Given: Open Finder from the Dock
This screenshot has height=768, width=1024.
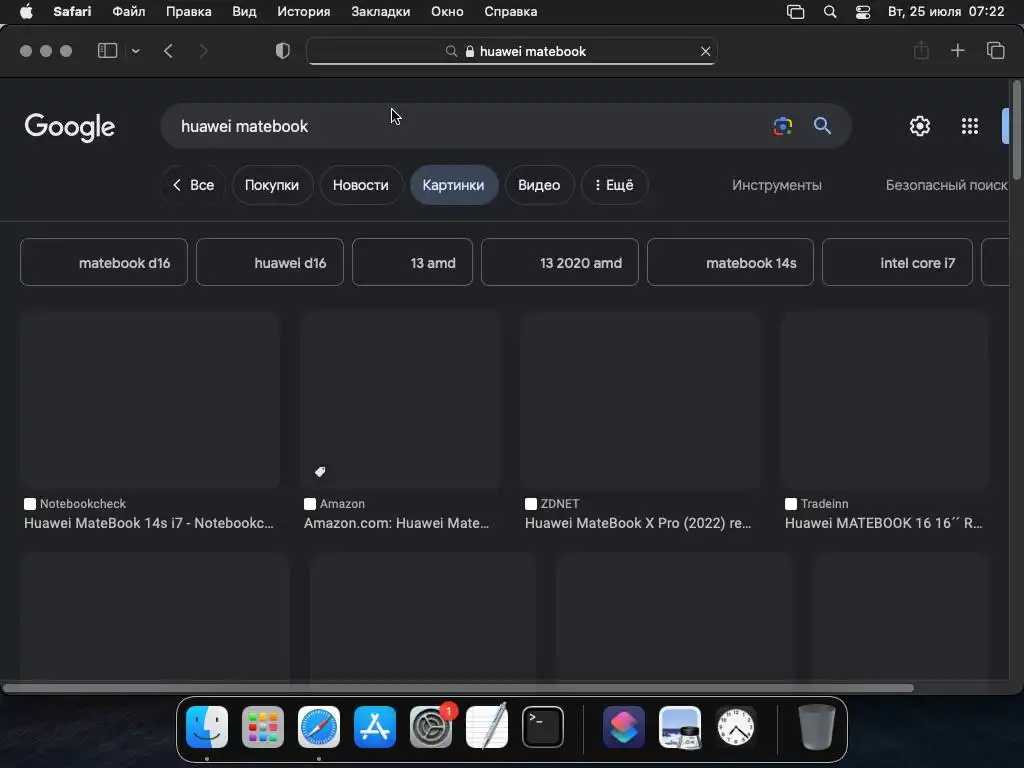Looking at the screenshot, I should pyautogui.click(x=207, y=727).
